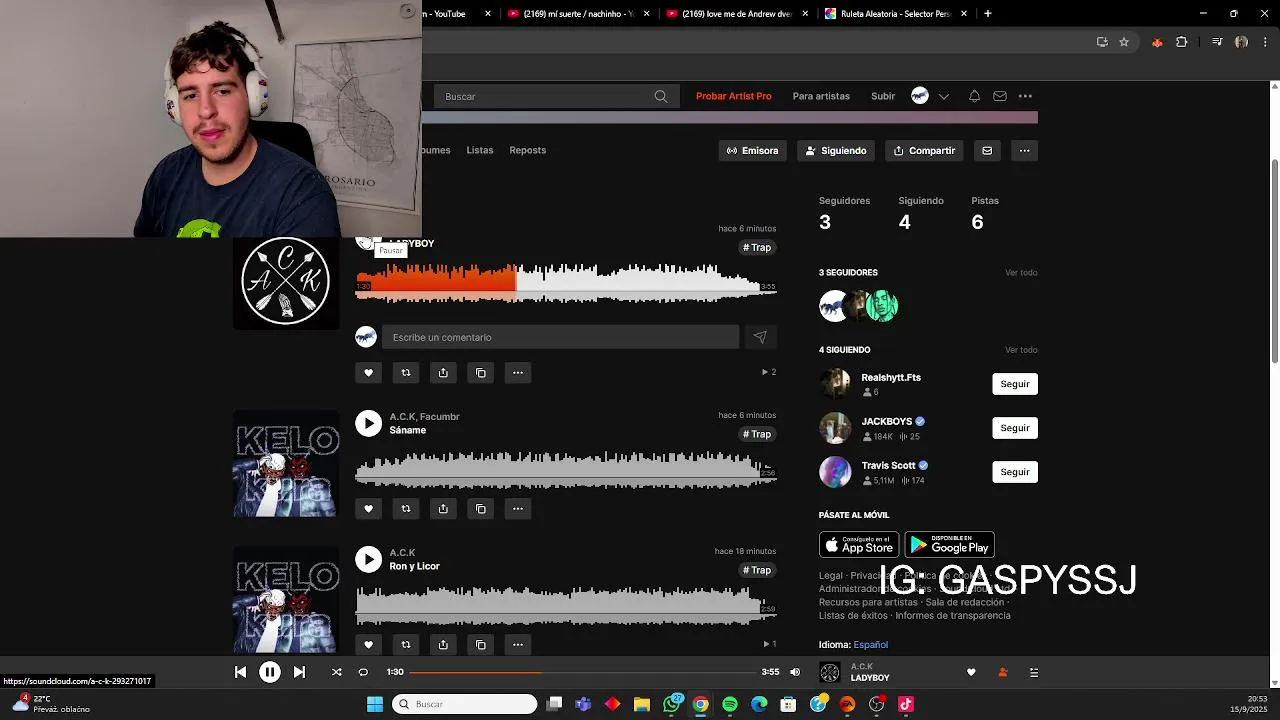1280x720 pixels.
Task: Open the Subir upload page
Action: (883, 96)
